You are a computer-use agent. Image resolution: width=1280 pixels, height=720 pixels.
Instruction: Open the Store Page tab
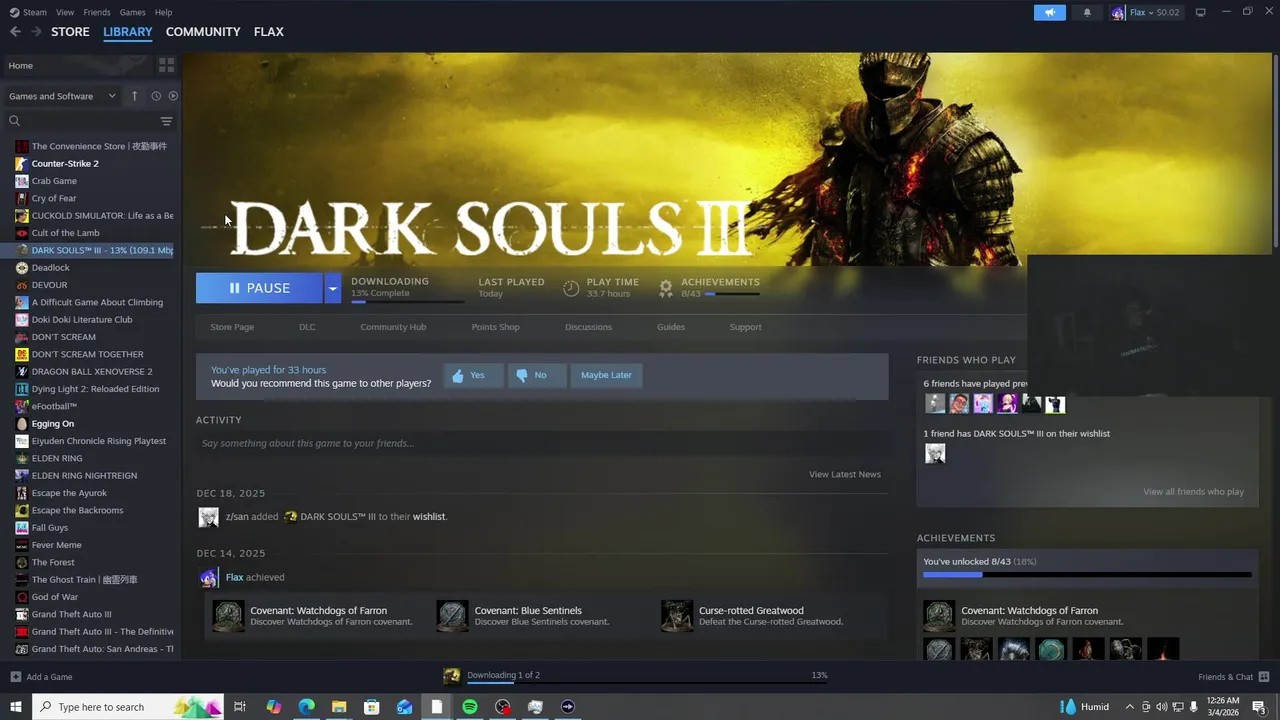pos(232,327)
